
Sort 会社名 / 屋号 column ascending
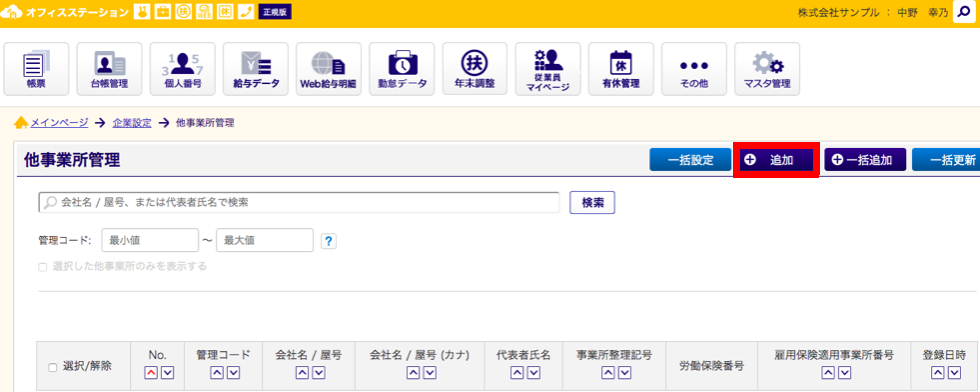click(302, 373)
